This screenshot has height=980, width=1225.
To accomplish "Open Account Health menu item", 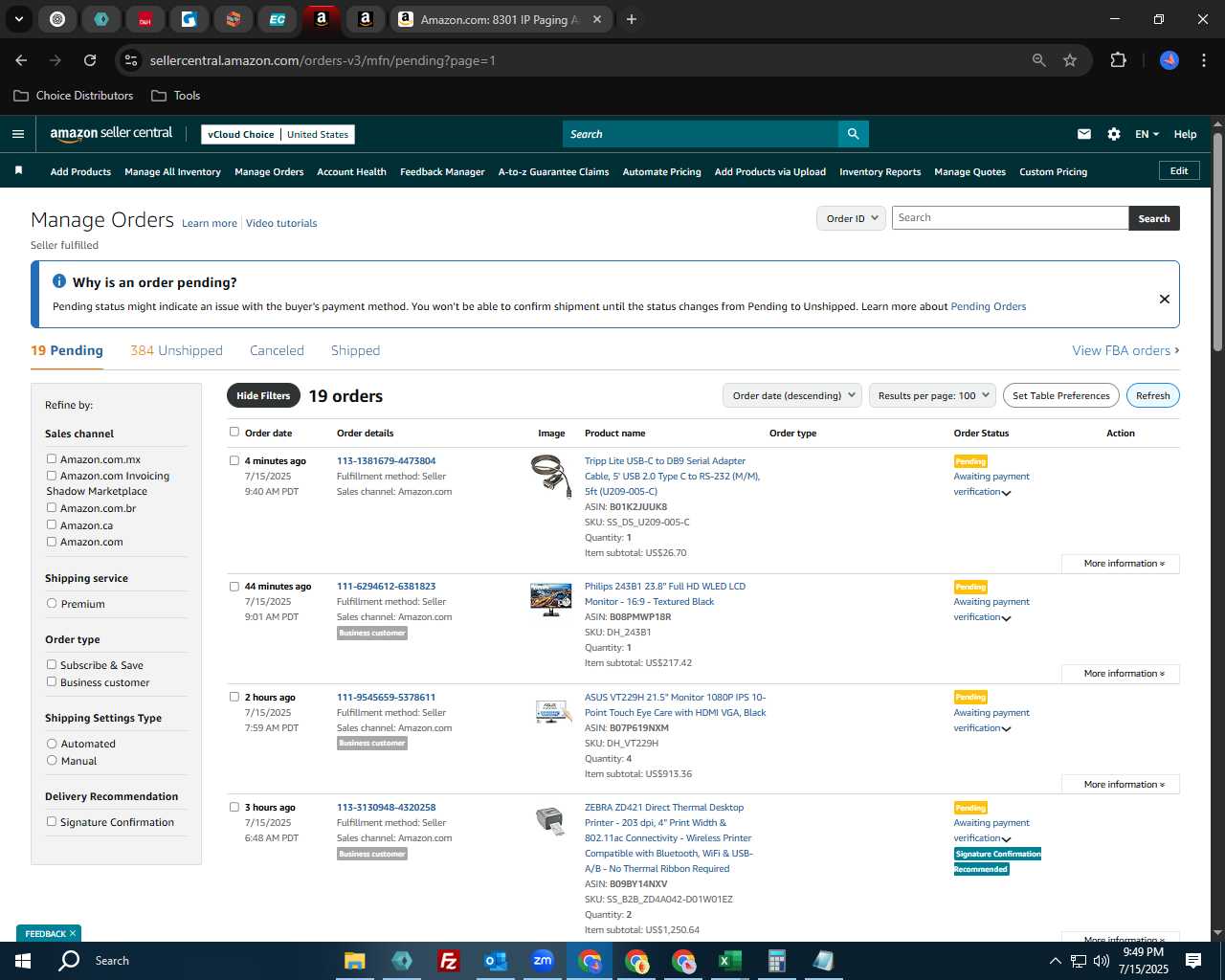I will [351, 171].
